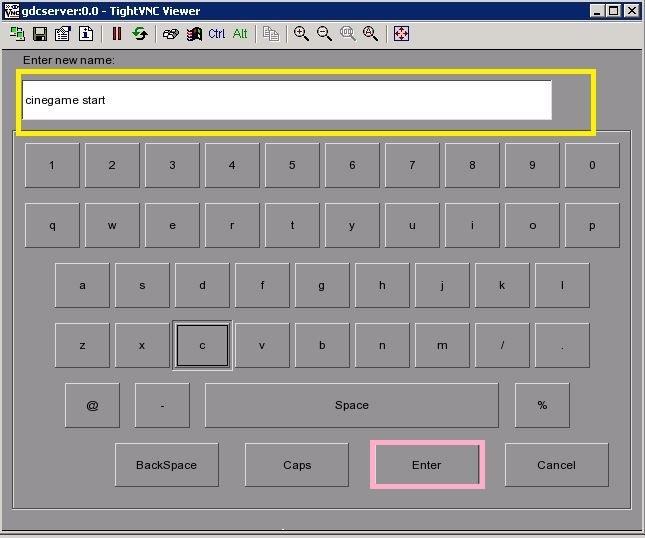Tap the 2 key
Viewport: 645px width, 538px height.
(112, 165)
